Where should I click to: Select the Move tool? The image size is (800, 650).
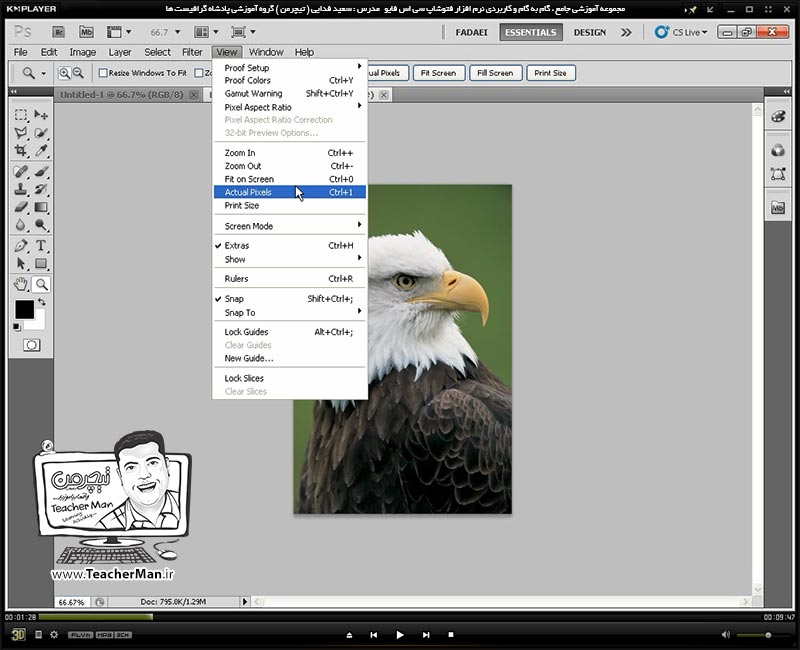(x=41, y=115)
